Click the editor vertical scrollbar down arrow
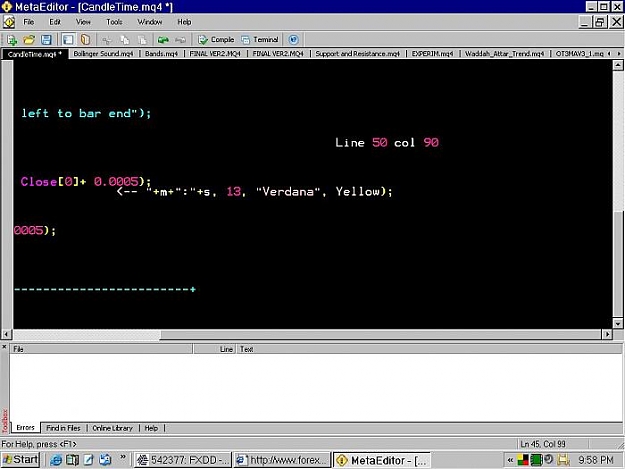This screenshot has height=469, width=625. [618, 323]
